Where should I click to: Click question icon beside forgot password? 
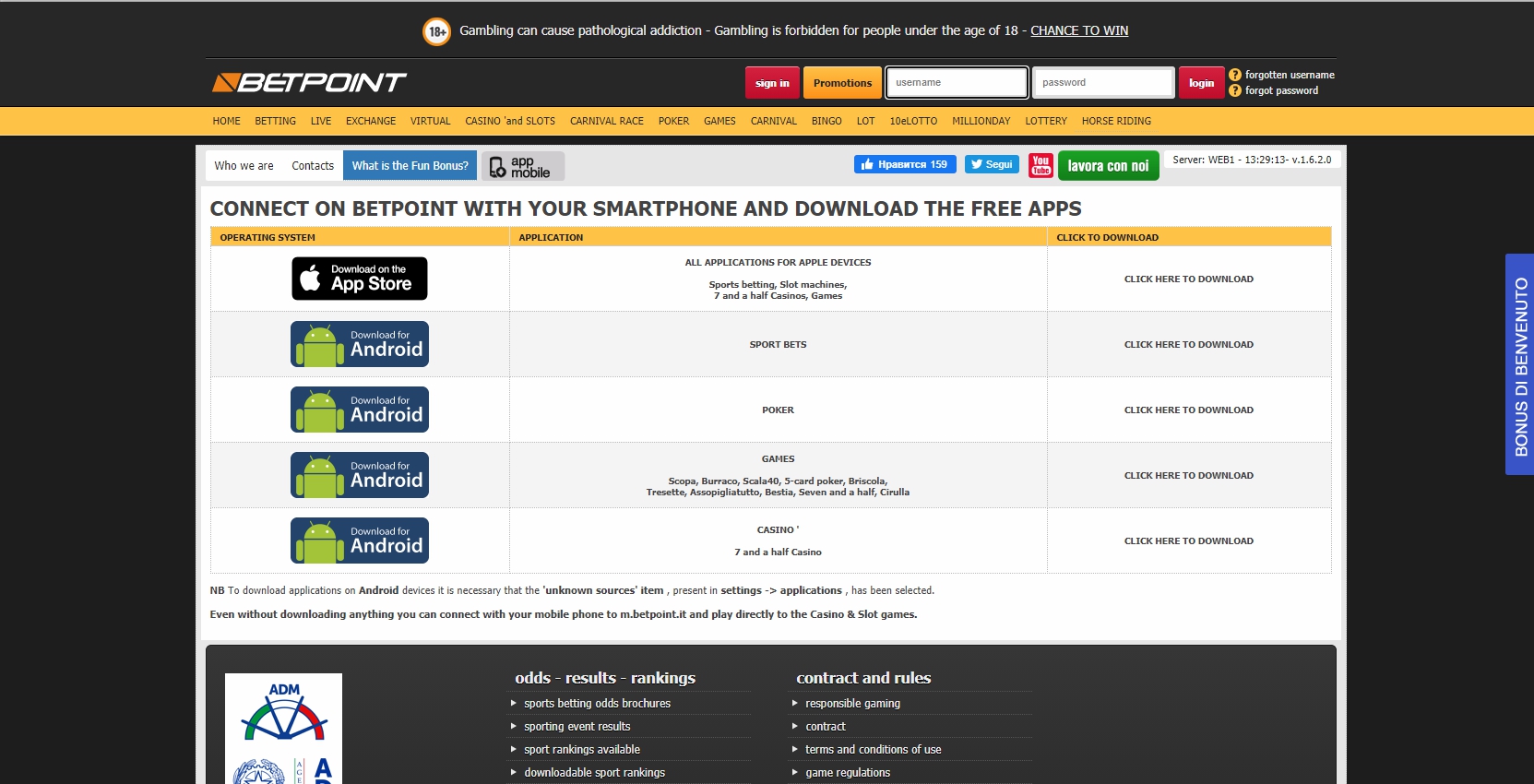point(1235,90)
